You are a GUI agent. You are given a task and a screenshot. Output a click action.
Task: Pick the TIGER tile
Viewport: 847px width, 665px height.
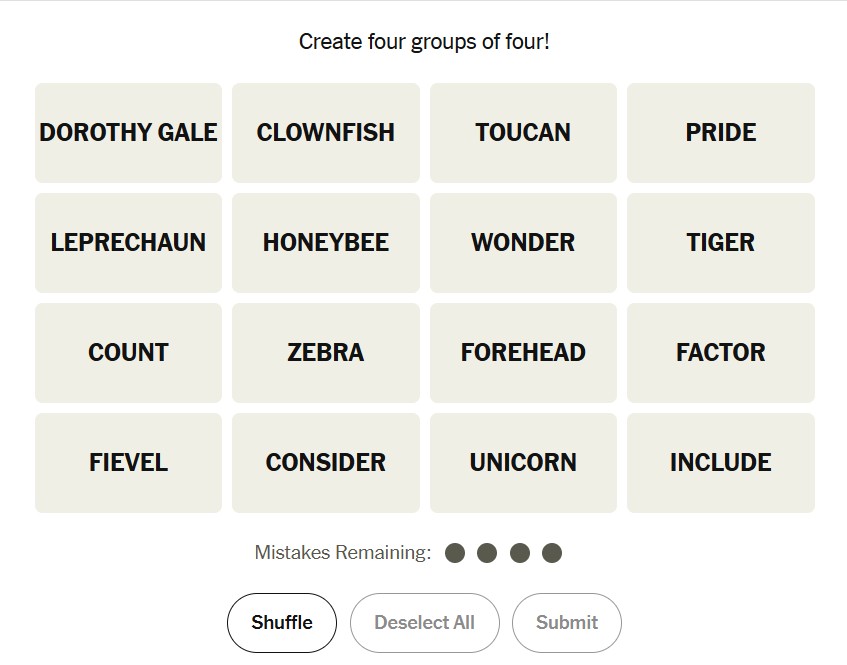point(721,243)
